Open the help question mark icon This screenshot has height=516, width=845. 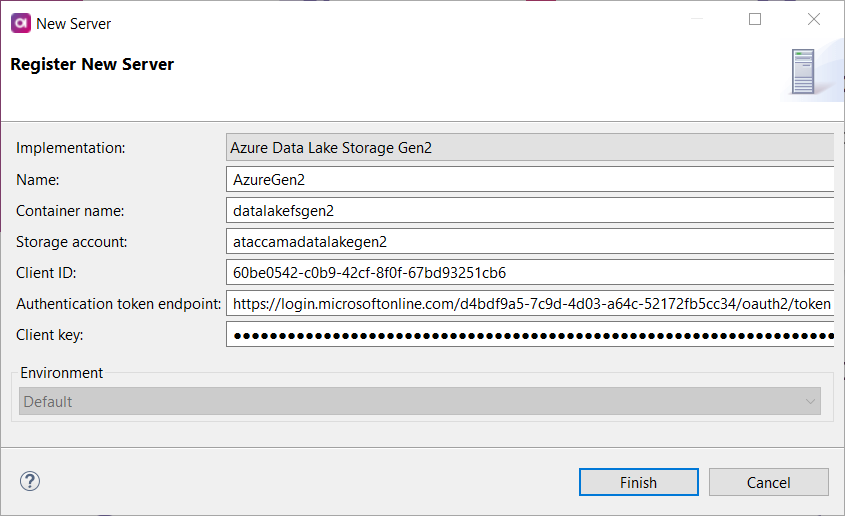29,482
